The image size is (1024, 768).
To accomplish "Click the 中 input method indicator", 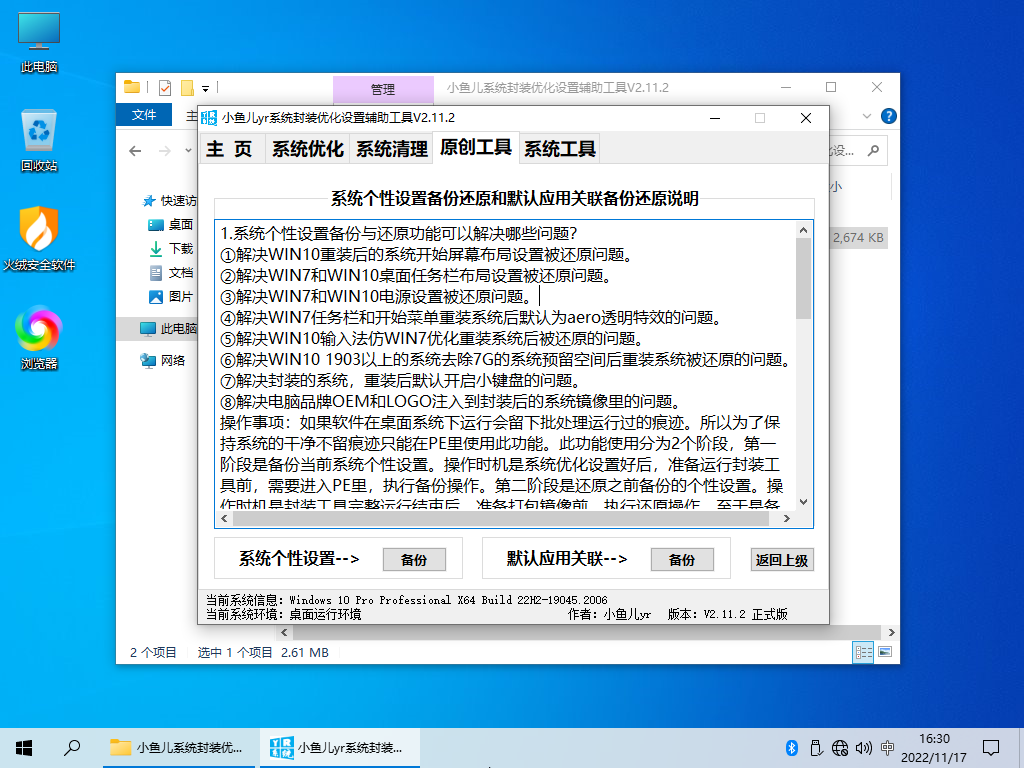I will tap(887, 748).
